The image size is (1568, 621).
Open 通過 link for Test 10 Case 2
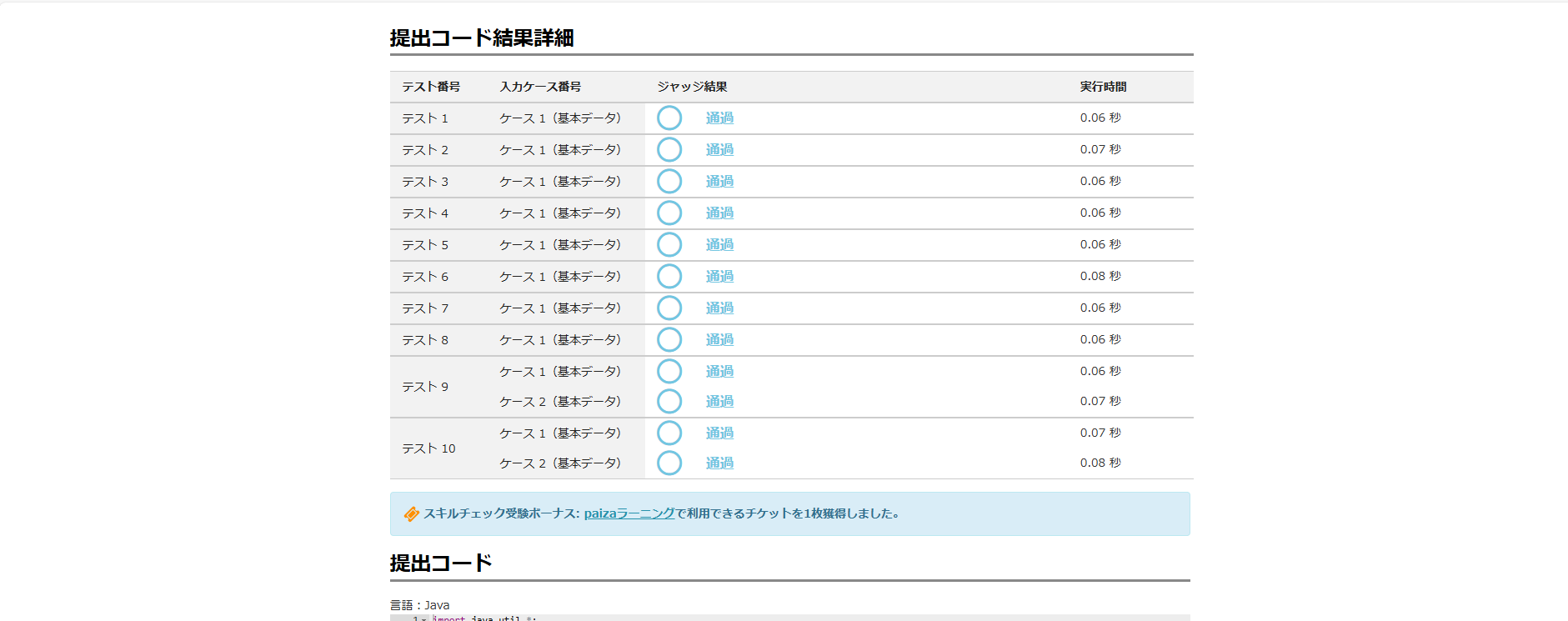pos(719,463)
